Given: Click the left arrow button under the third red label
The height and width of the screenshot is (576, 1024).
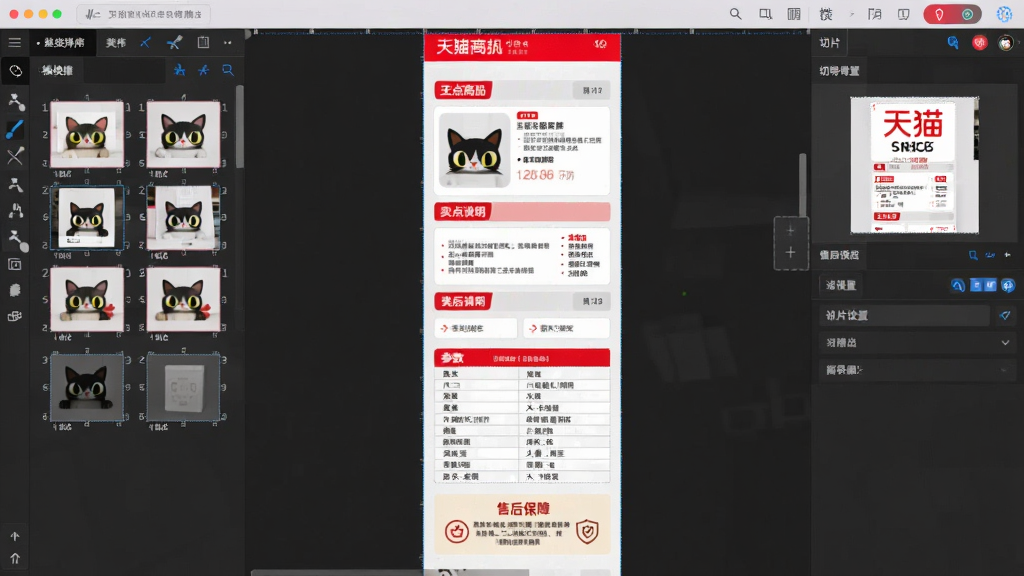Looking at the screenshot, I should tap(475, 328).
